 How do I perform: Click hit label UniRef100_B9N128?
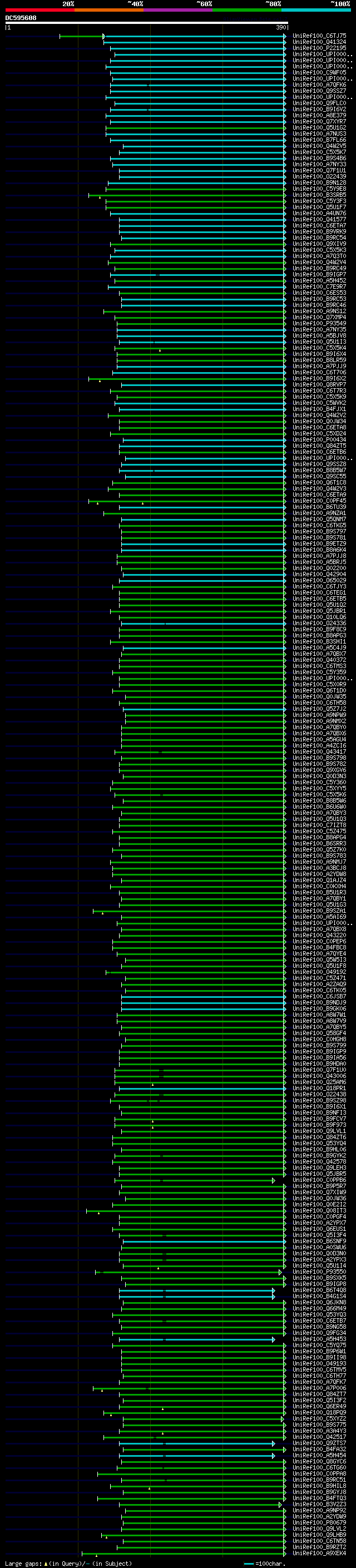coord(319,182)
